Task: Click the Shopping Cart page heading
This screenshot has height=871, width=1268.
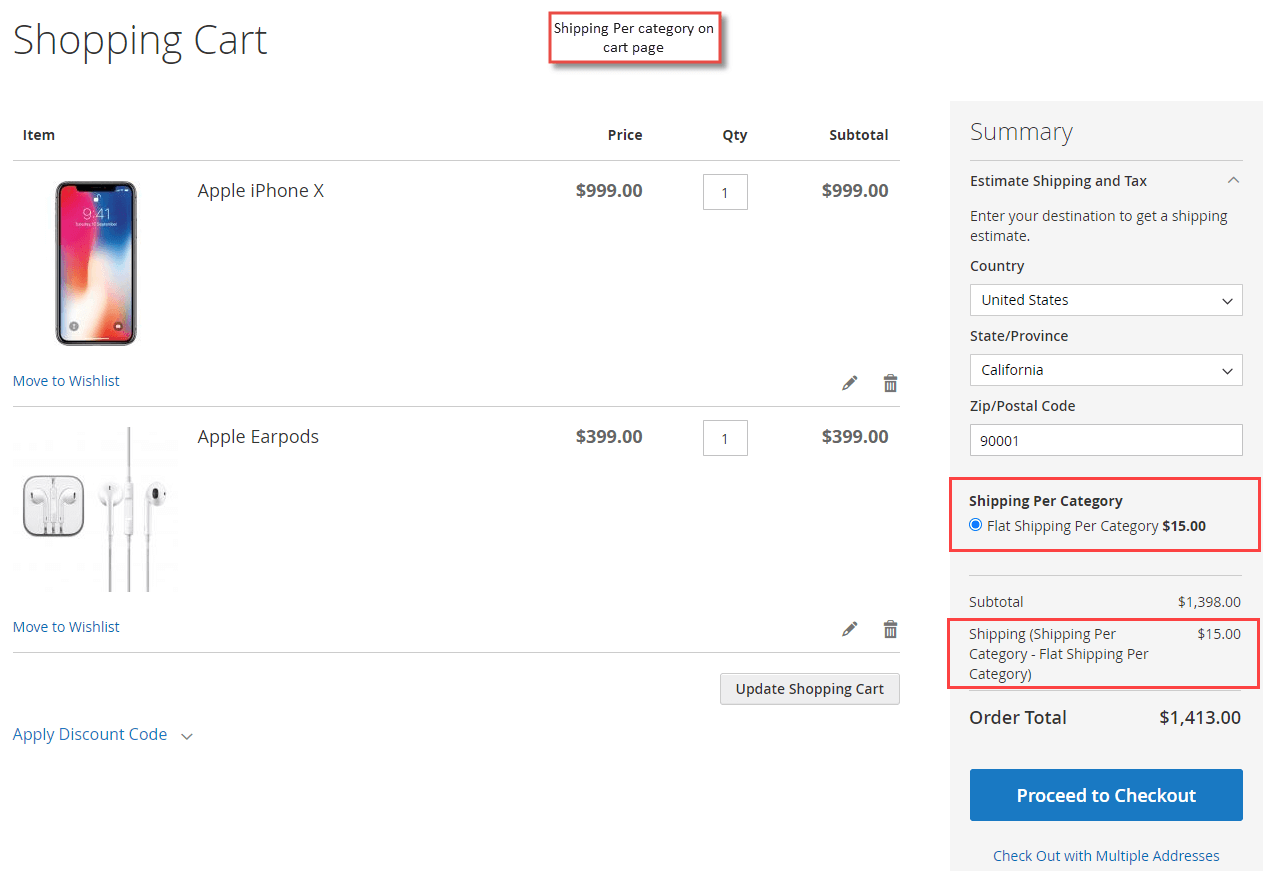Action: pos(140,40)
